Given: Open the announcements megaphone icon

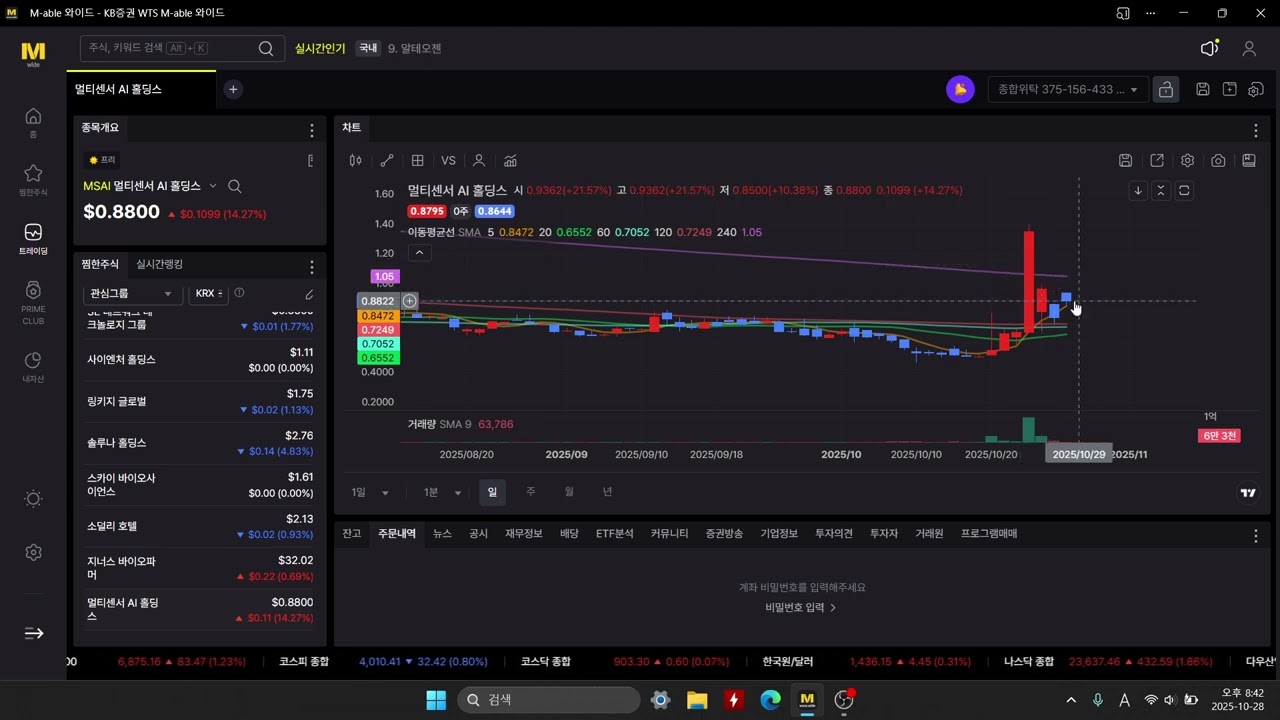Looking at the screenshot, I should click(1209, 48).
